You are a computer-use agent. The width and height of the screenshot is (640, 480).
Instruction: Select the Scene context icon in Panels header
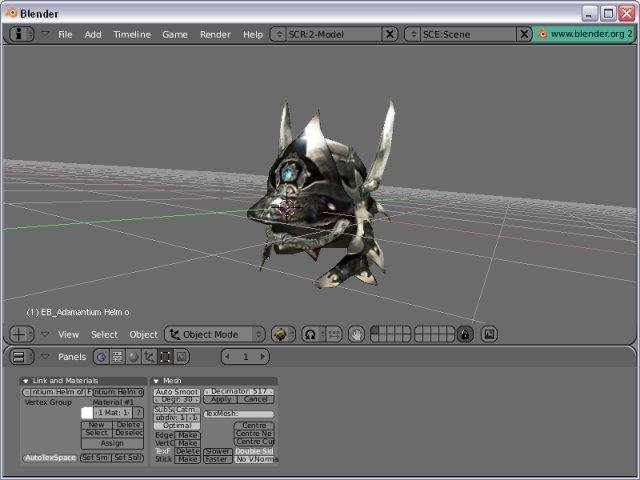(181, 357)
